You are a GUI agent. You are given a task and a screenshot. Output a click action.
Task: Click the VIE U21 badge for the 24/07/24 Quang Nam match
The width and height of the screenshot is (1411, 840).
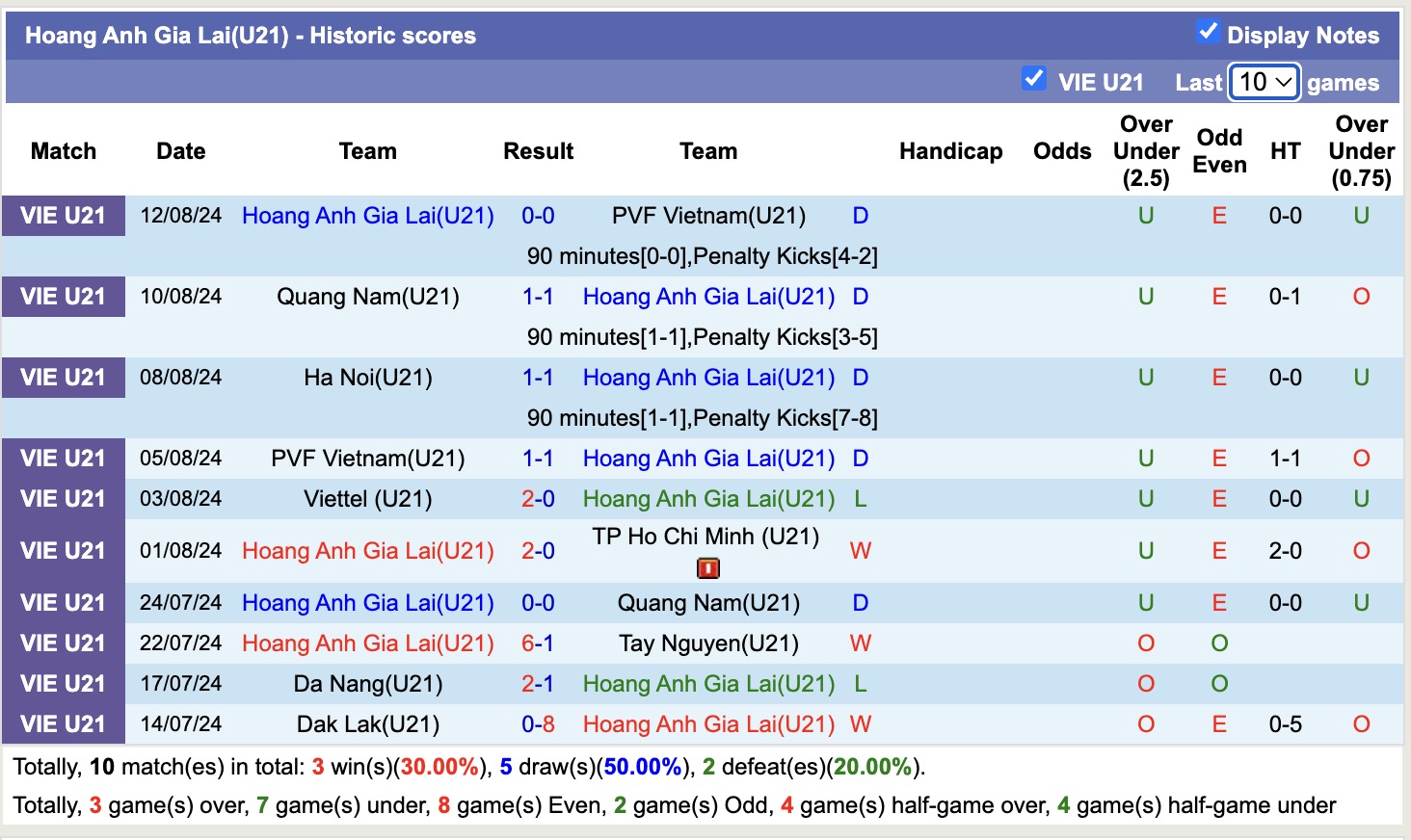64,602
